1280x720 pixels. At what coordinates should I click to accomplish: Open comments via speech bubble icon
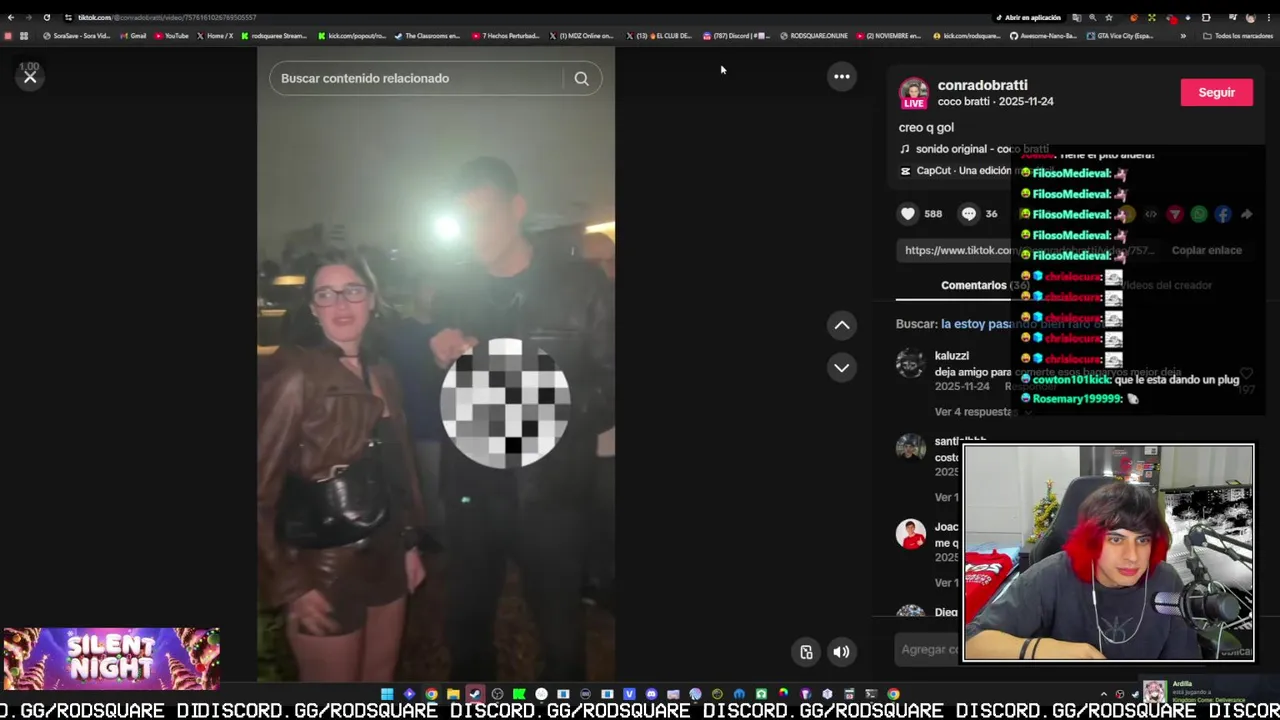(968, 213)
